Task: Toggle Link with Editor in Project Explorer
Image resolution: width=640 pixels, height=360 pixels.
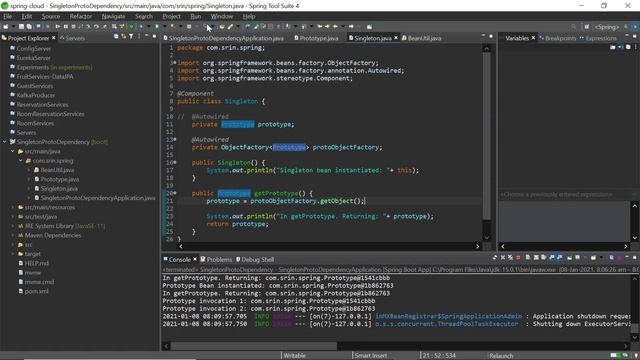Action: (123, 37)
